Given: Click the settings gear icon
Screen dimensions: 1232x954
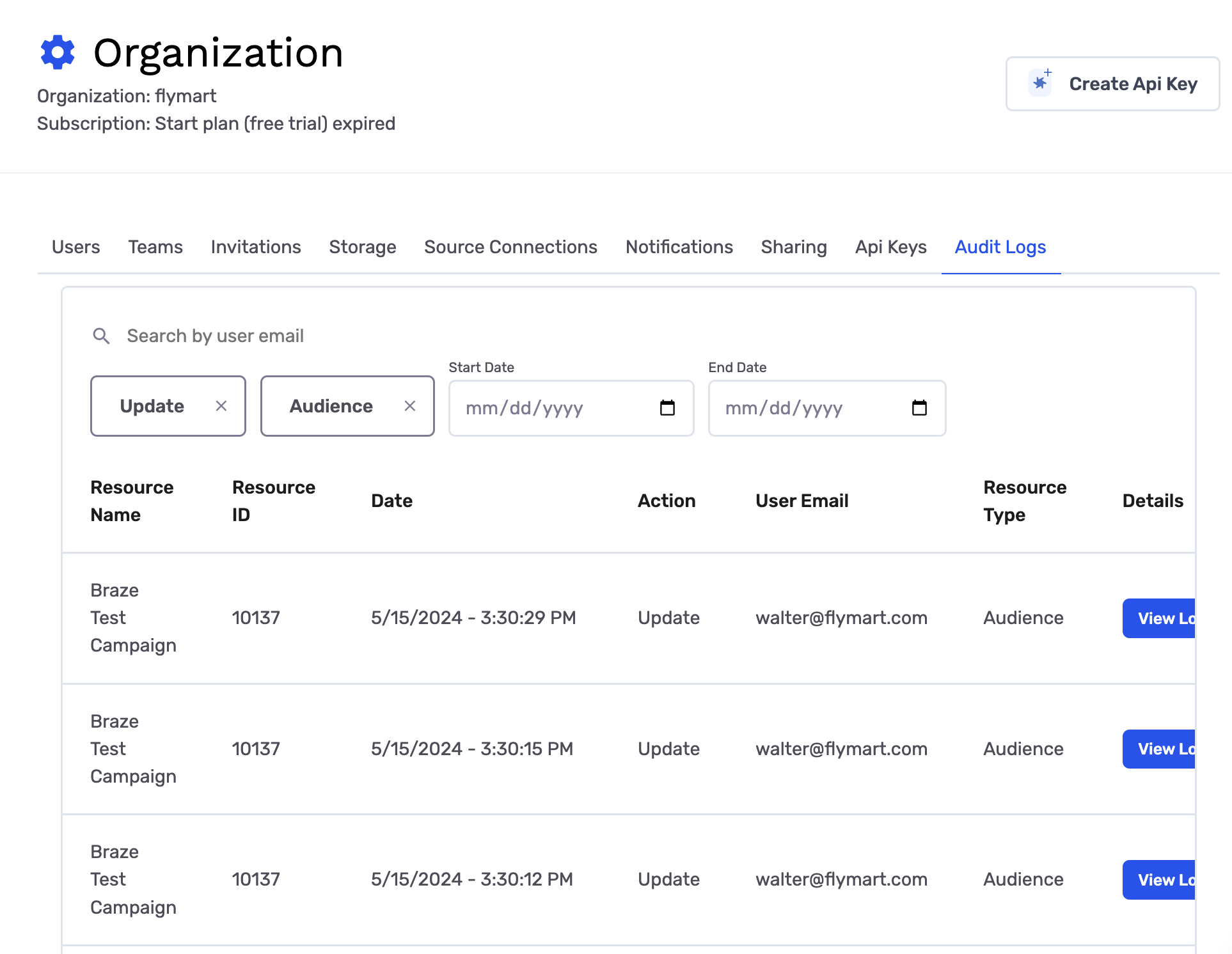Looking at the screenshot, I should [x=56, y=52].
